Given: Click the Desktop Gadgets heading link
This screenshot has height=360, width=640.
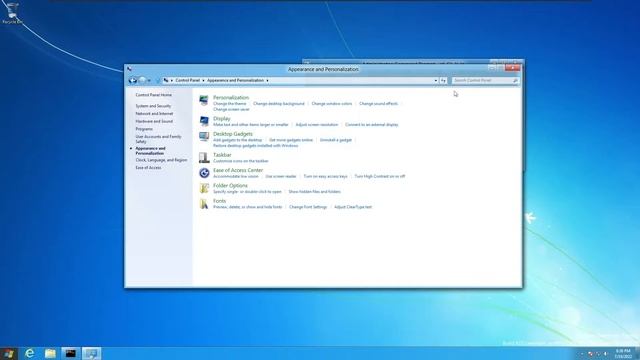Looking at the screenshot, I should click(233, 134).
